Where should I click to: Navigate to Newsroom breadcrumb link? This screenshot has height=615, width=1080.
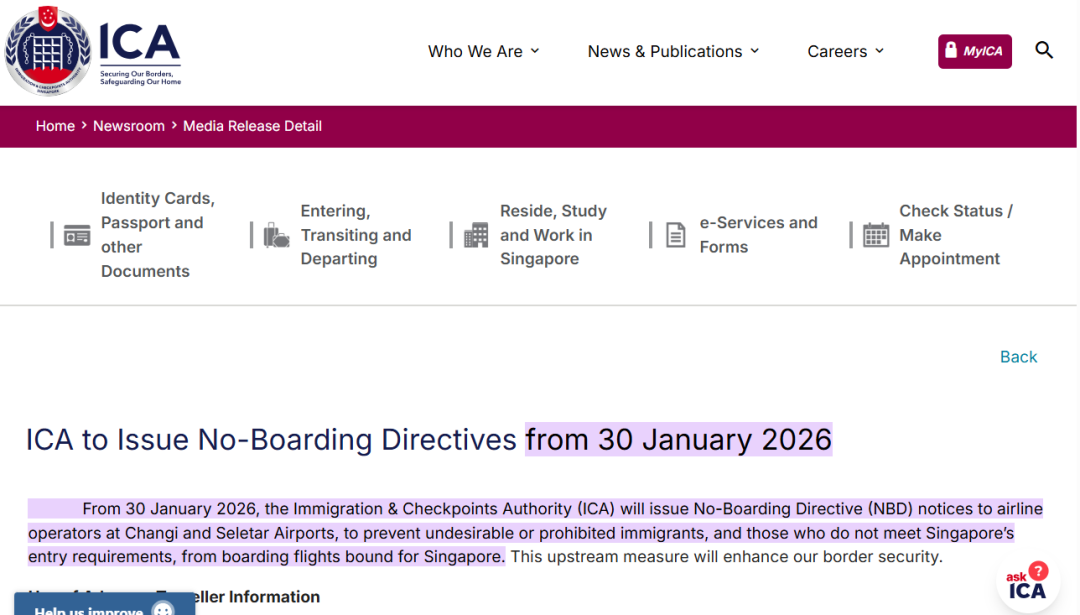click(129, 126)
